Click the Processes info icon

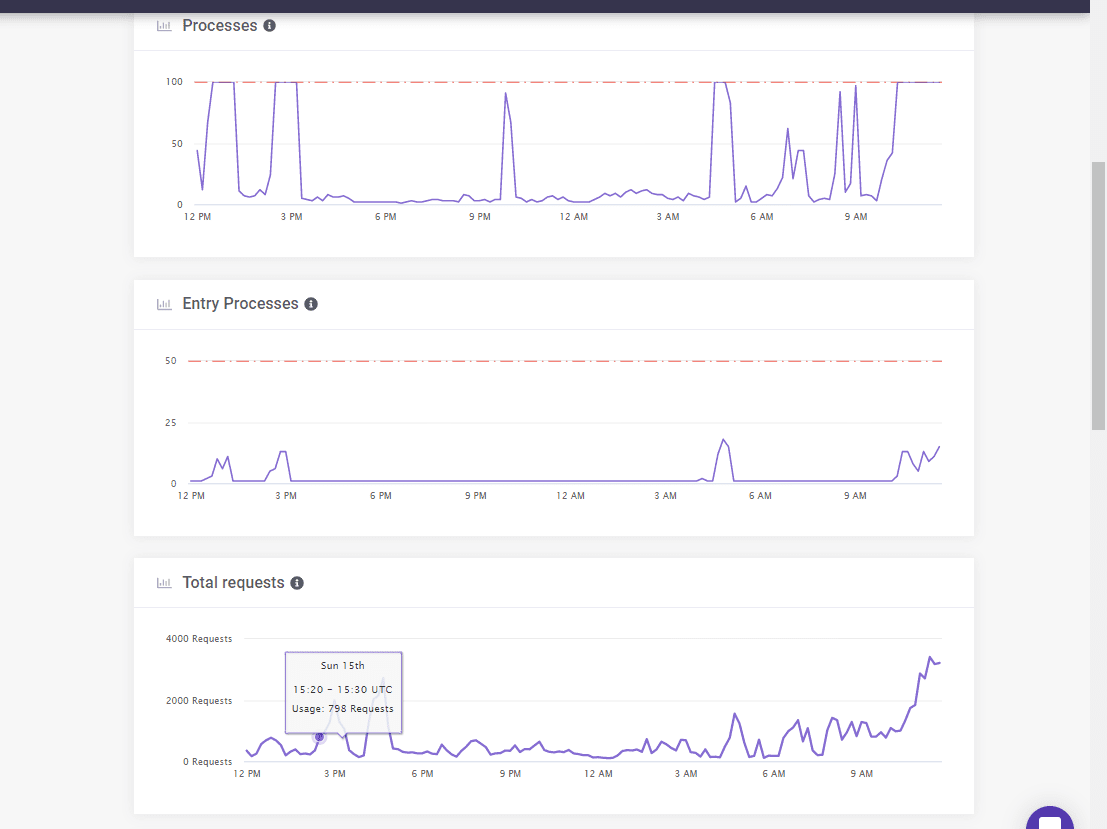click(269, 26)
